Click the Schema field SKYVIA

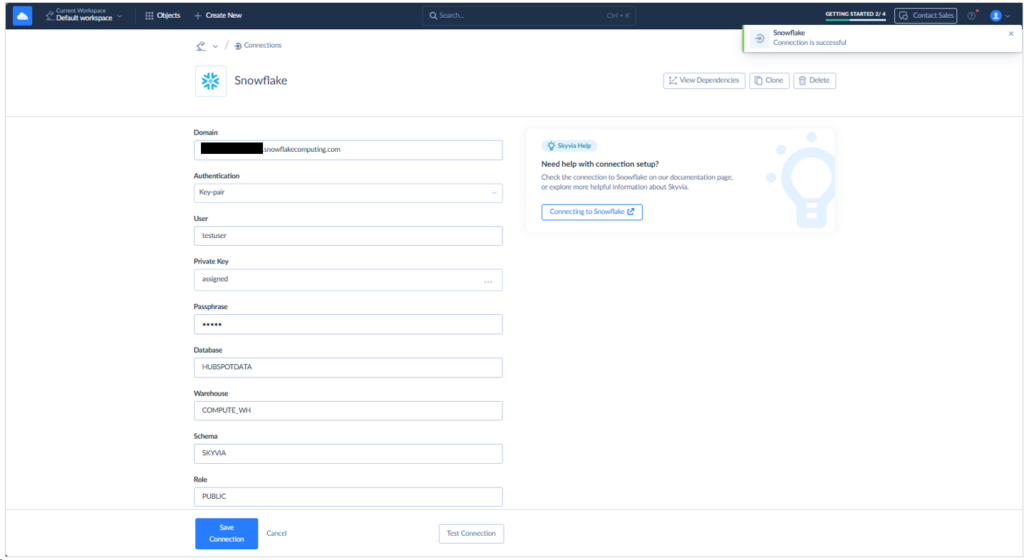[x=348, y=454]
